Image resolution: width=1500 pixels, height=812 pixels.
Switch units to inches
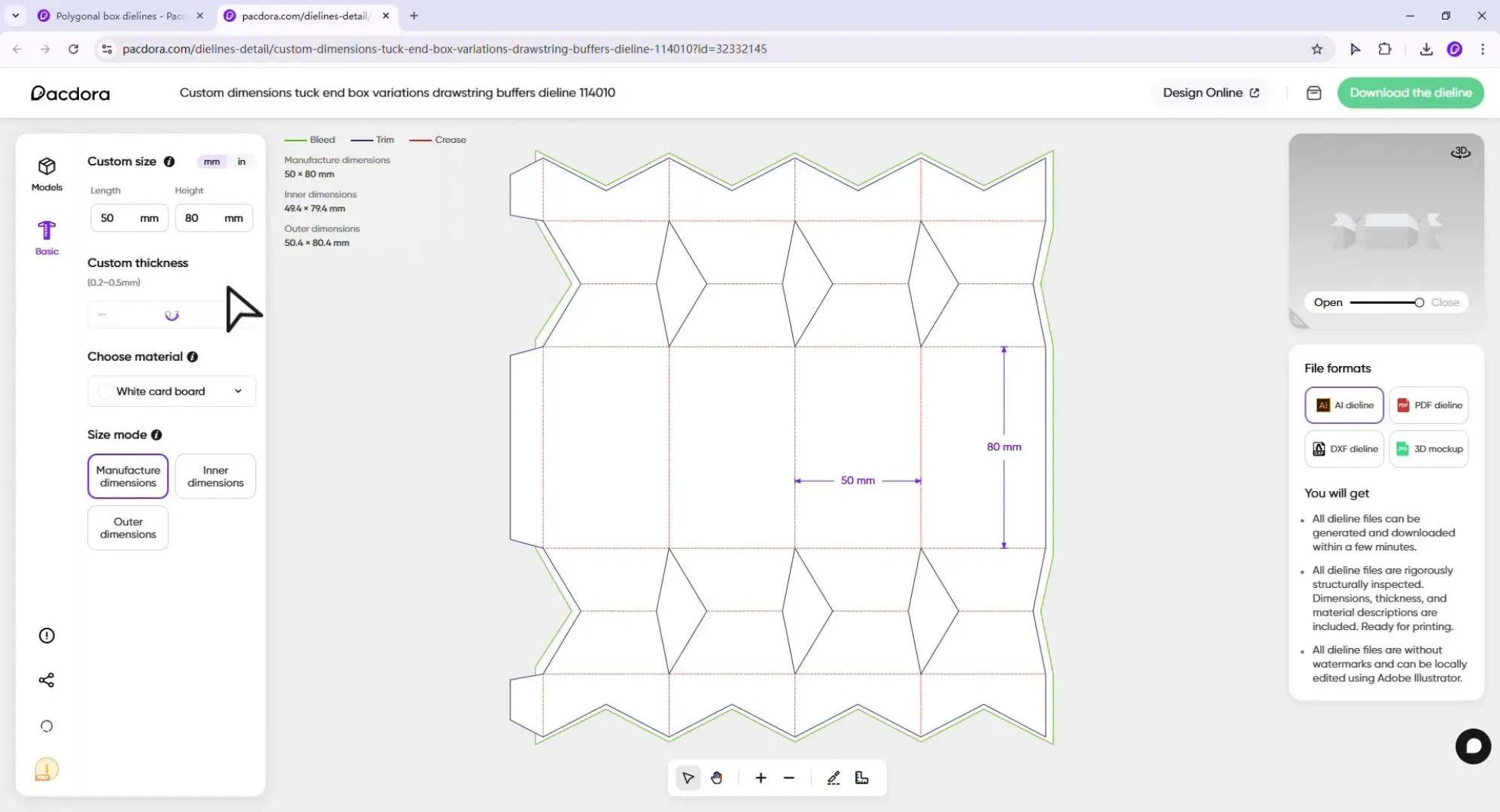241,161
